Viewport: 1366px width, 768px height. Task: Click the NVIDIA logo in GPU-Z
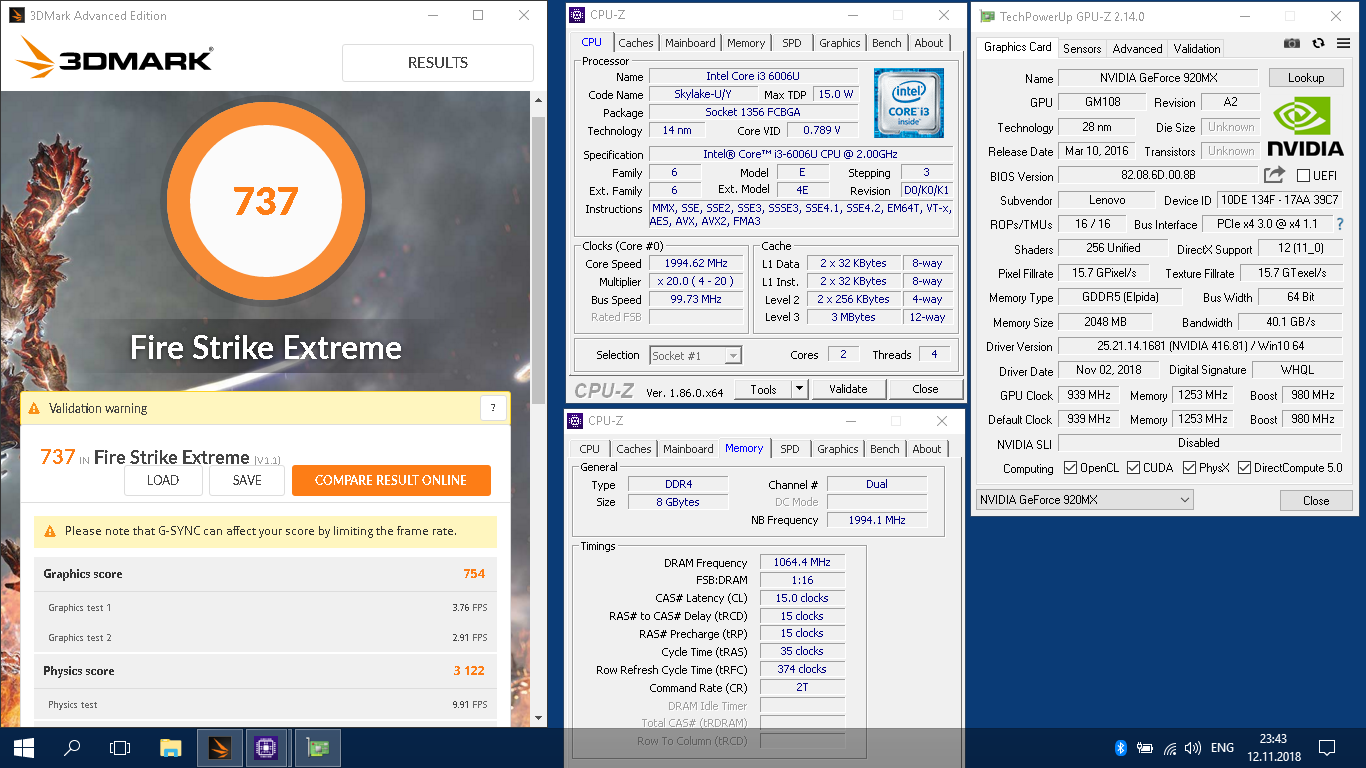coord(1305,127)
